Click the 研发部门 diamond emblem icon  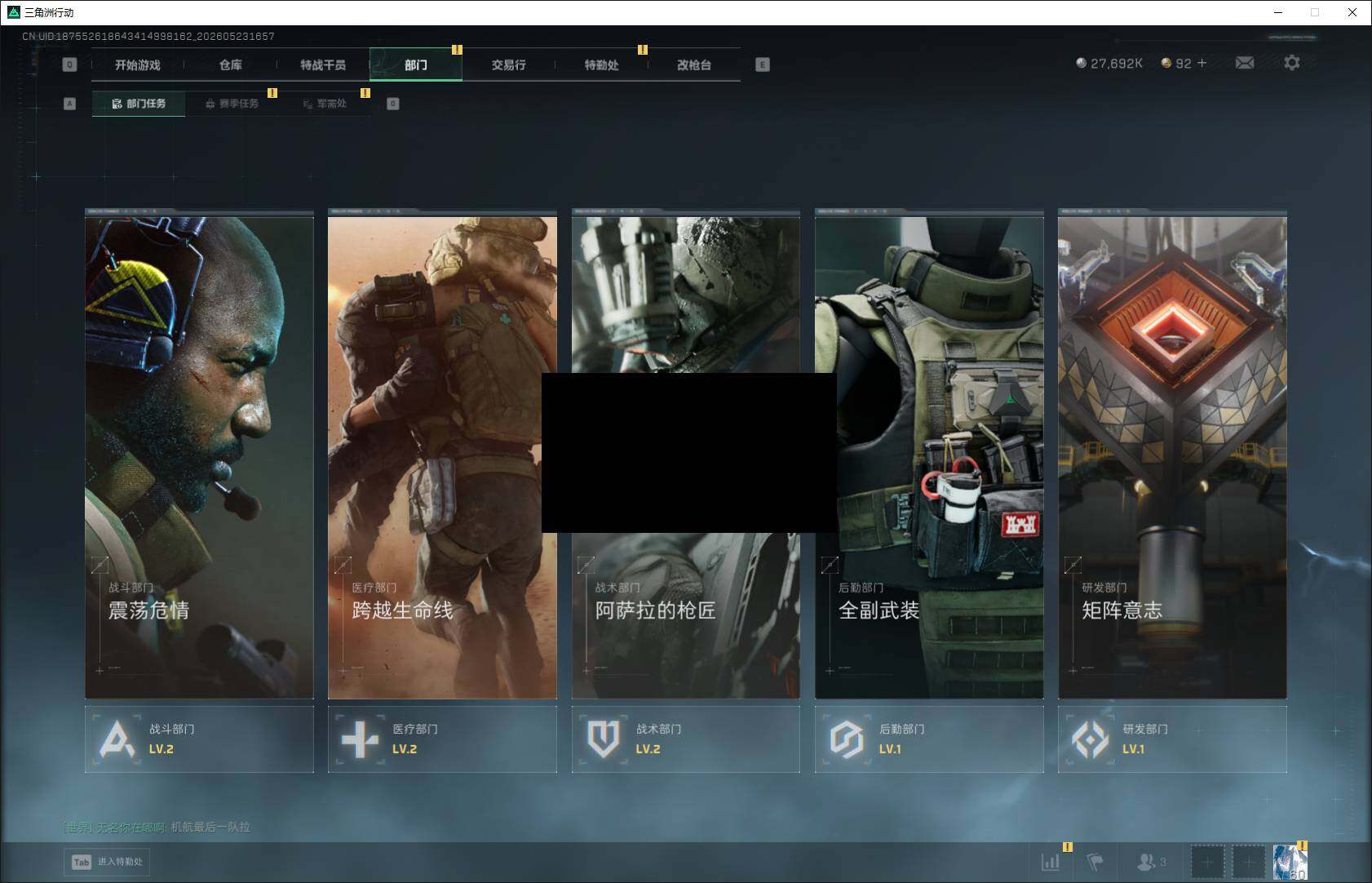(x=1090, y=739)
